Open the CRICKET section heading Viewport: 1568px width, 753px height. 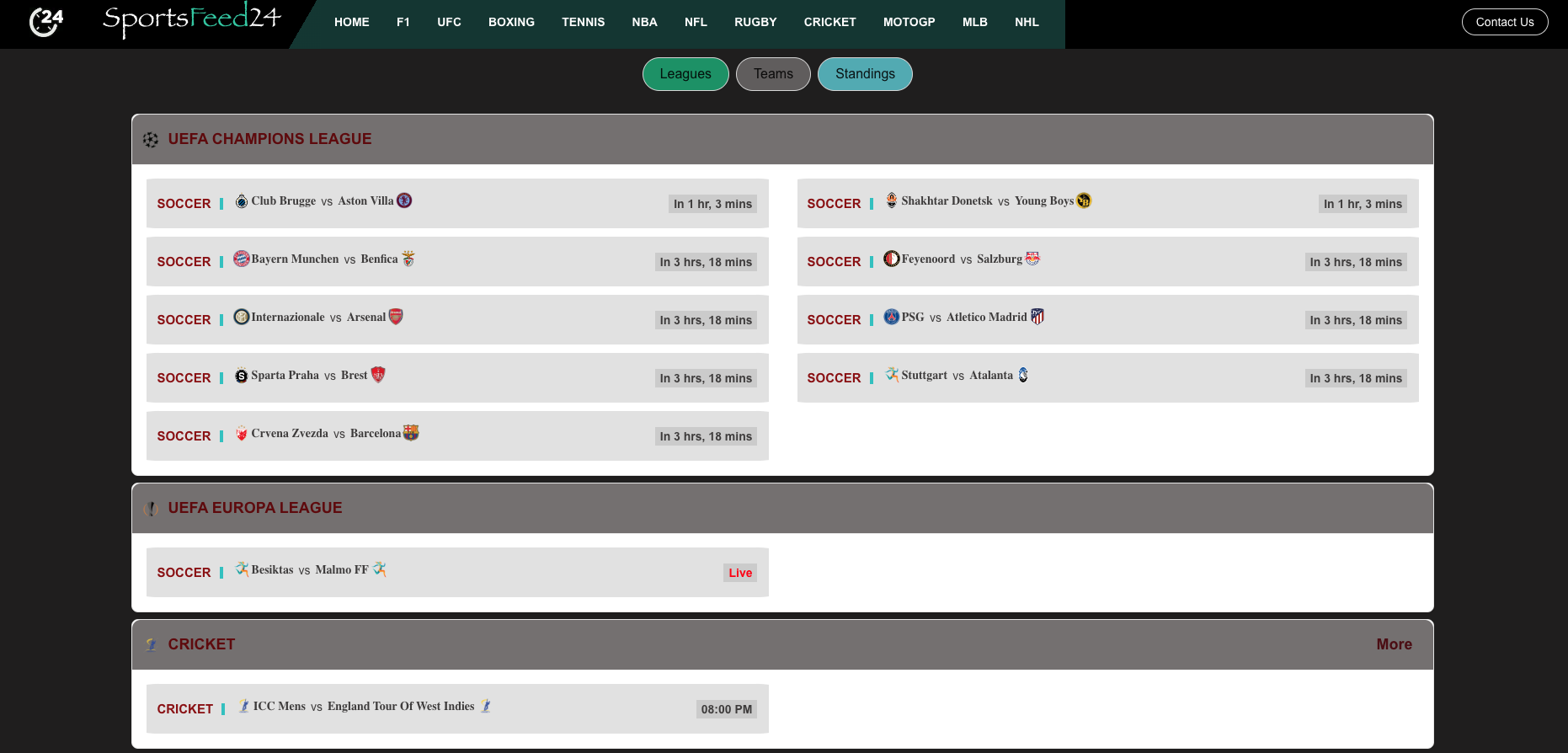click(201, 644)
